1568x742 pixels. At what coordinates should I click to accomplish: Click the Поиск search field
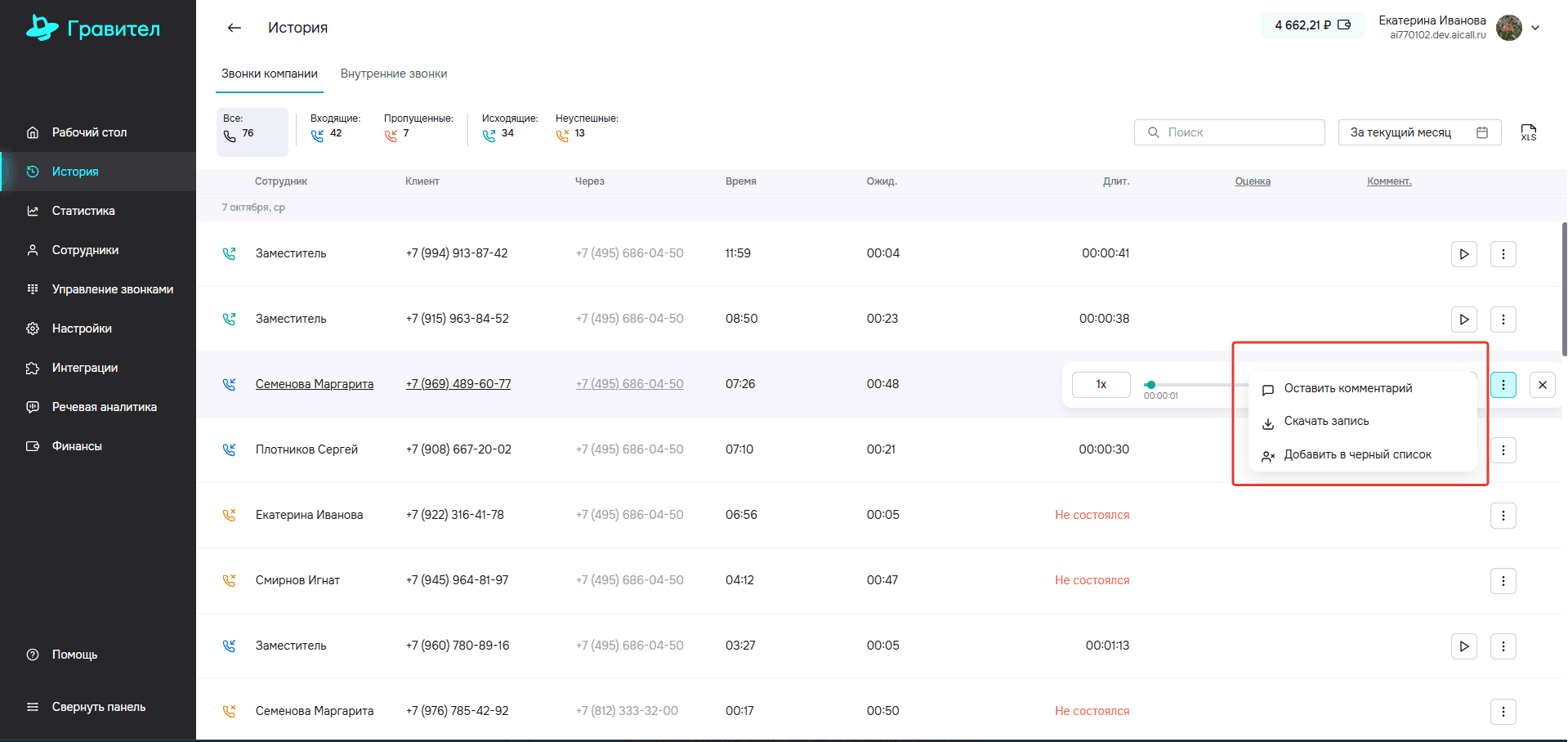(1229, 132)
